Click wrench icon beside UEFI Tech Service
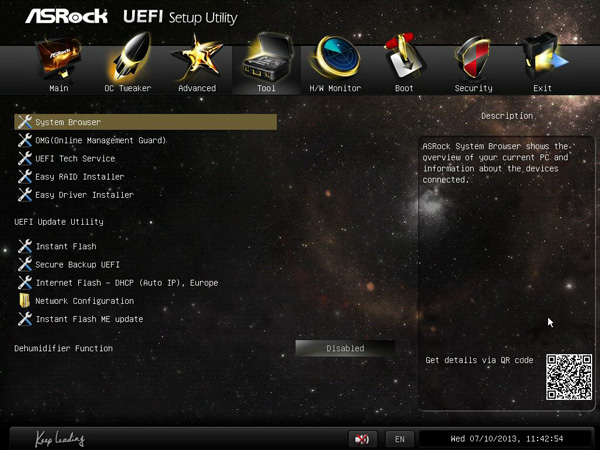Screen dimensions: 600x450 click(25, 158)
